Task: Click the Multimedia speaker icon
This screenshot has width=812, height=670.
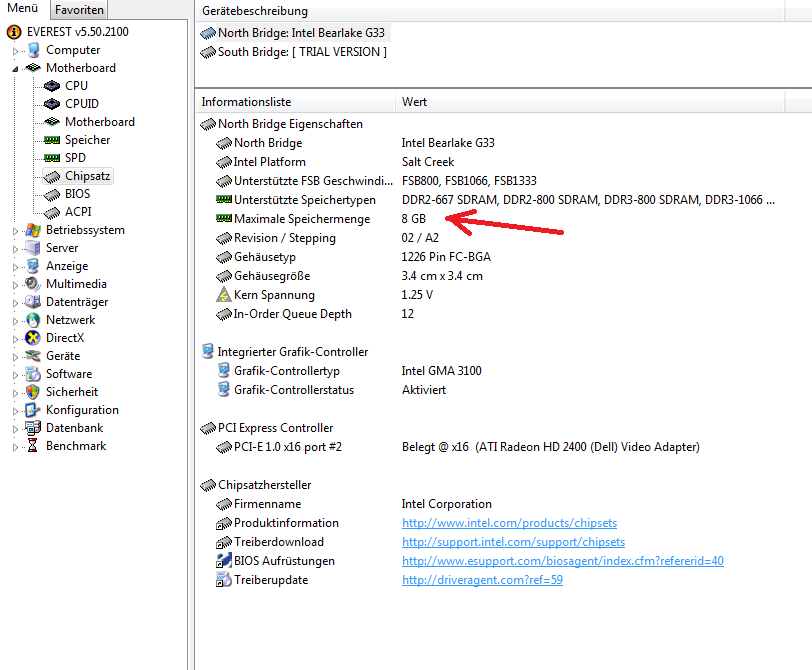Action: (33, 284)
